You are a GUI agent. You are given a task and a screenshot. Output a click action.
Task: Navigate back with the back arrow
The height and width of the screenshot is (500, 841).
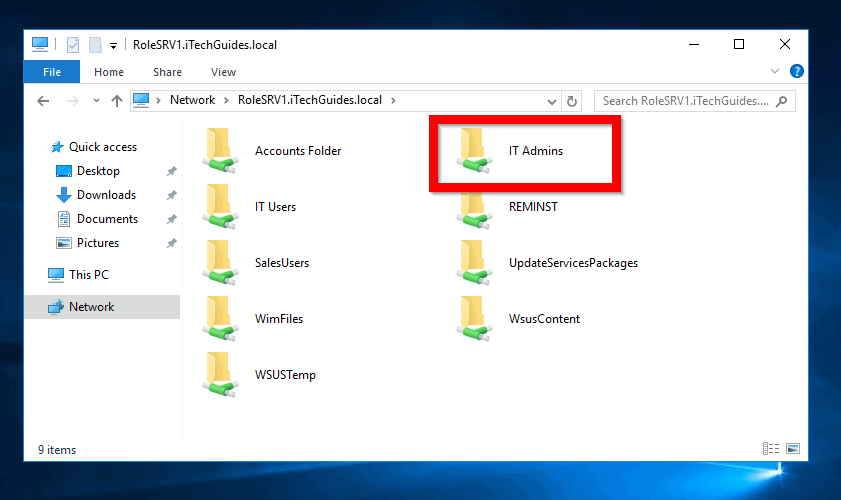(x=43, y=100)
